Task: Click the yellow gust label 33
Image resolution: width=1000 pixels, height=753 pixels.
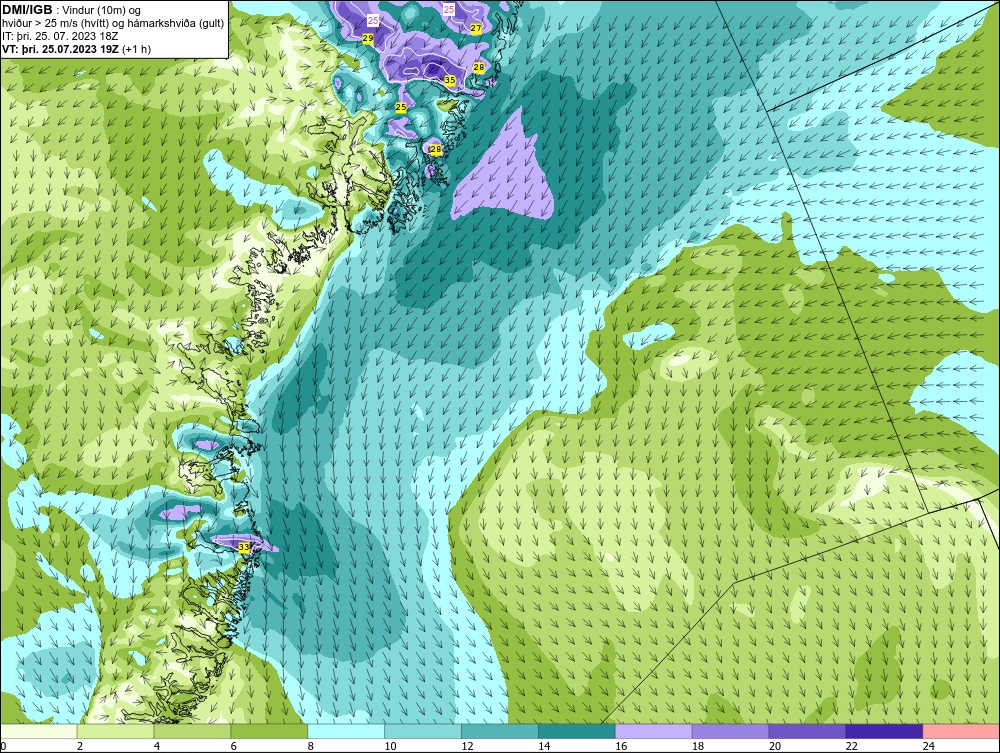Action: pyautogui.click(x=244, y=547)
